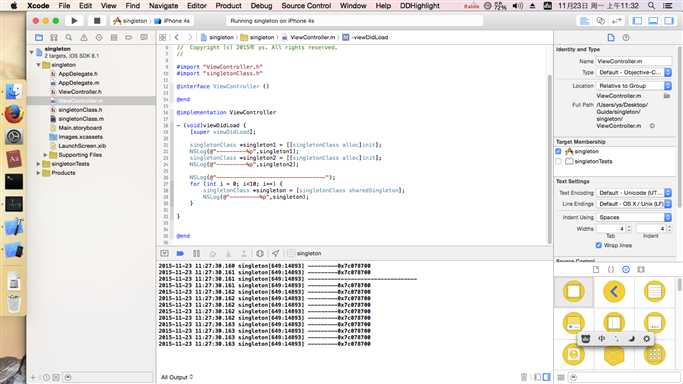Toggle the Utilities pane visibility
Image resolution: width=683 pixels, height=384 pixels.
tap(669, 20)
